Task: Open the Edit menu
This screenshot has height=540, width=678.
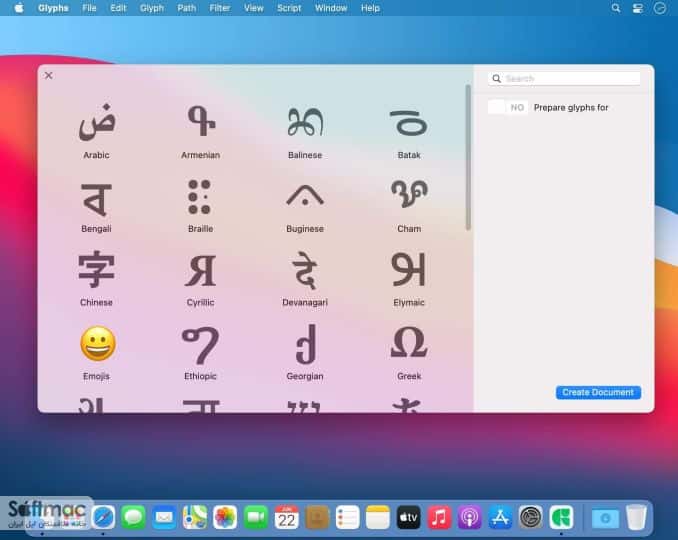Action: 118,8
